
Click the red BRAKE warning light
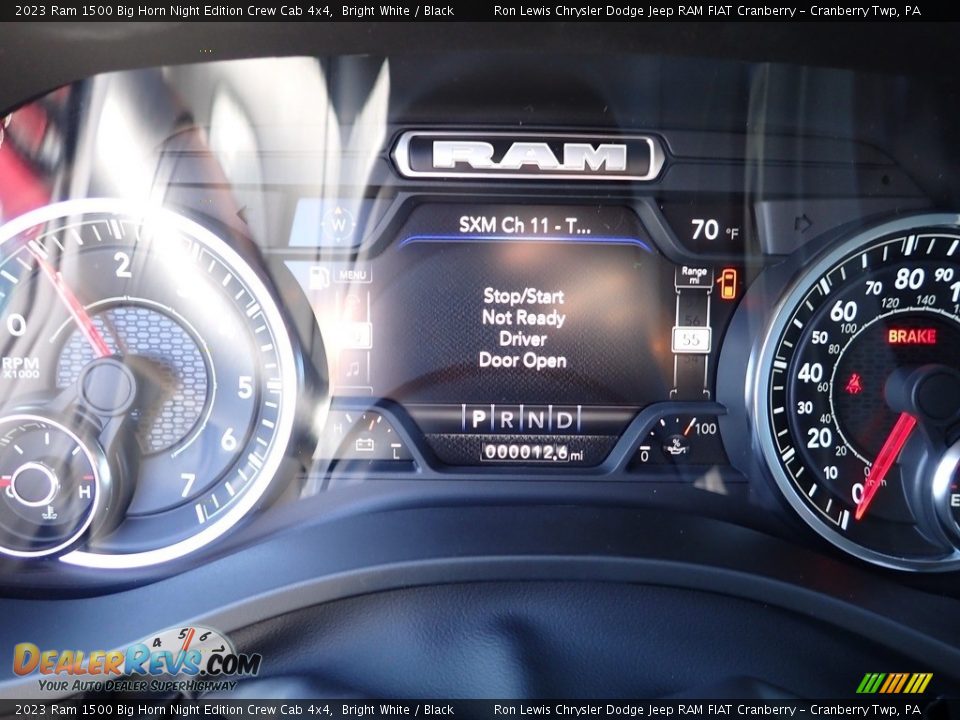tap(912, 336)
